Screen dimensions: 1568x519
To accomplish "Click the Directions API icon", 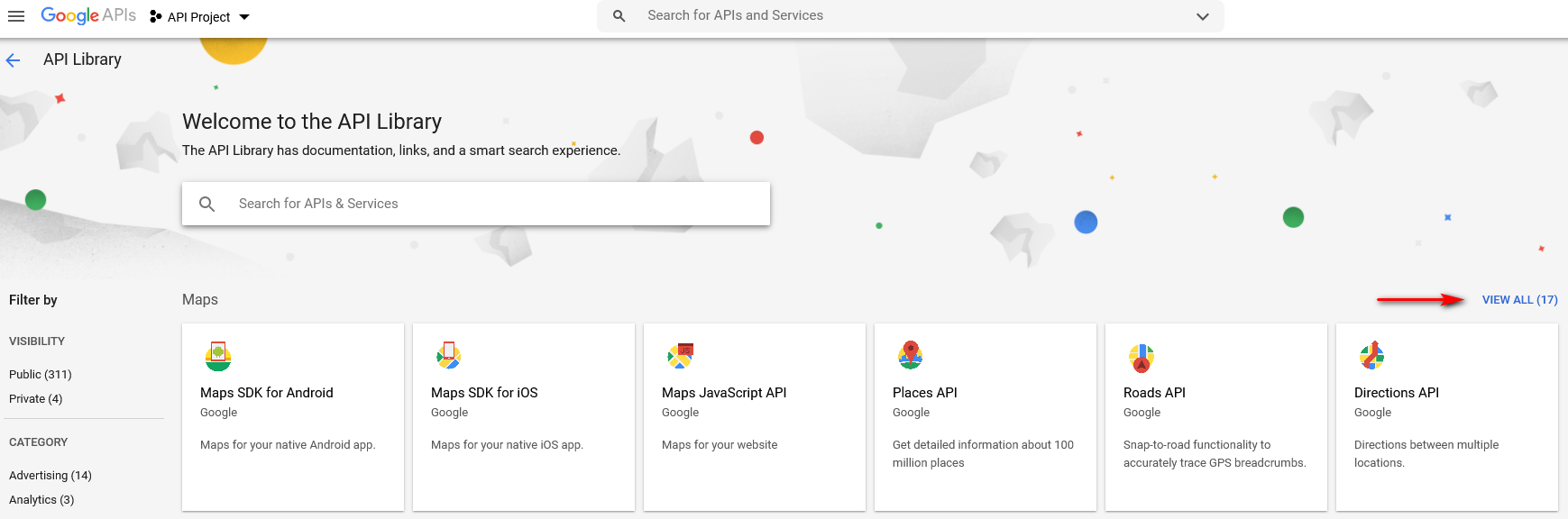I will pos(1372,356).
